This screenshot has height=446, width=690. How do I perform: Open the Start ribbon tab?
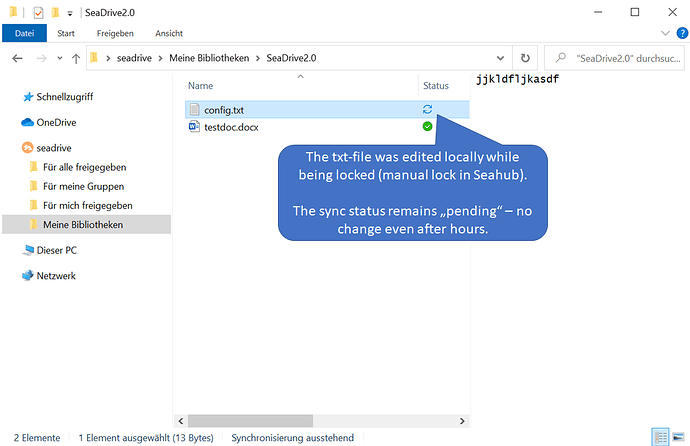[66, 33]
